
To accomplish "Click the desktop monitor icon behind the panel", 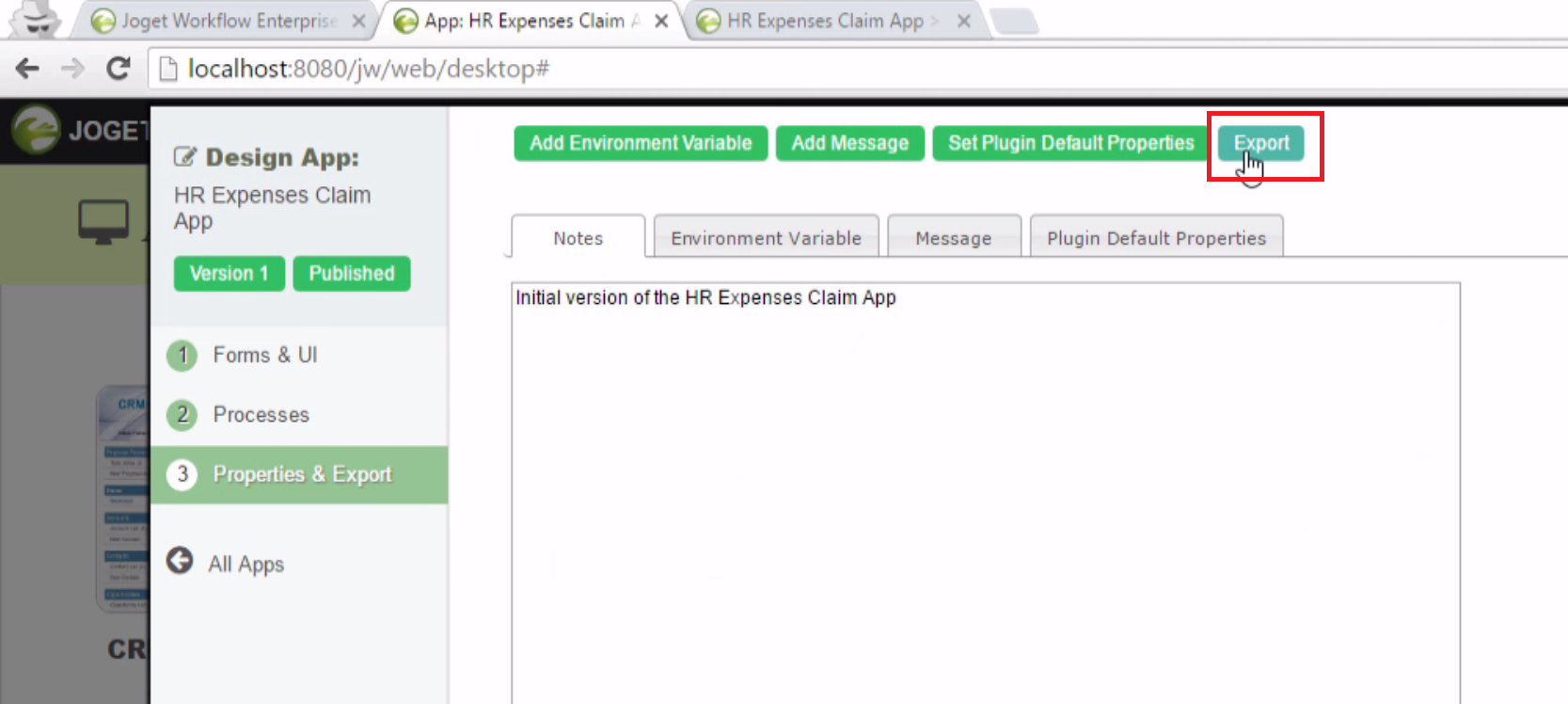I will [x=103, y=222].
